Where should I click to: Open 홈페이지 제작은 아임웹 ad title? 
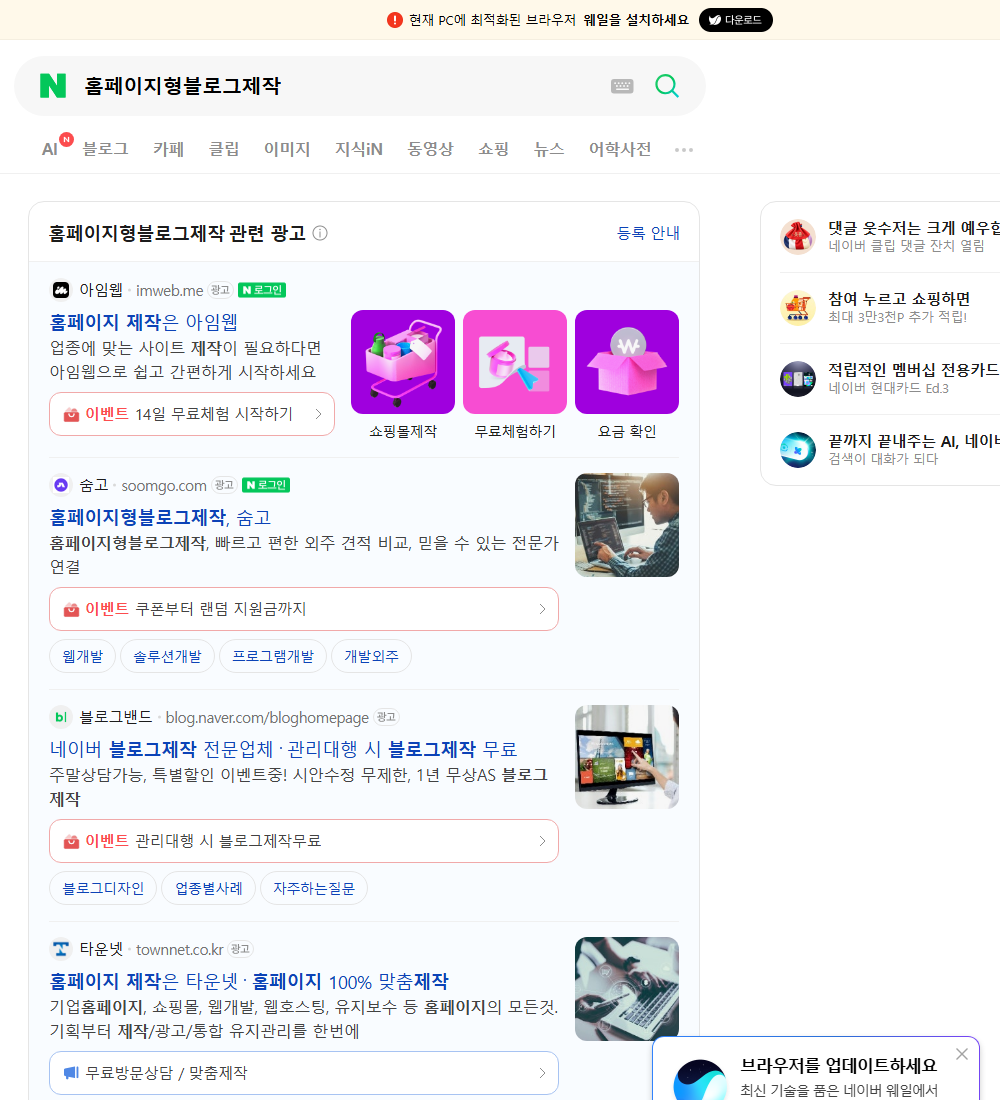click(x=144, y=322)
